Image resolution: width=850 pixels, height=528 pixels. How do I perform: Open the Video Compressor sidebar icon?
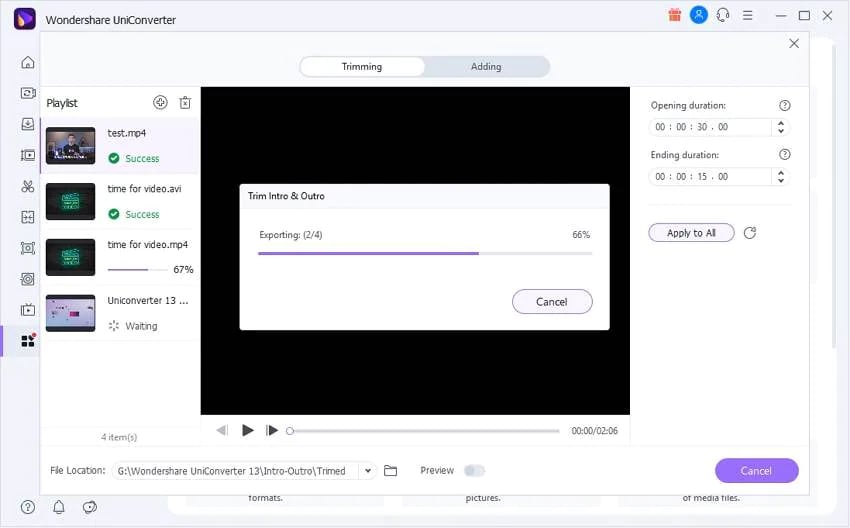click(x=28, y=156)
